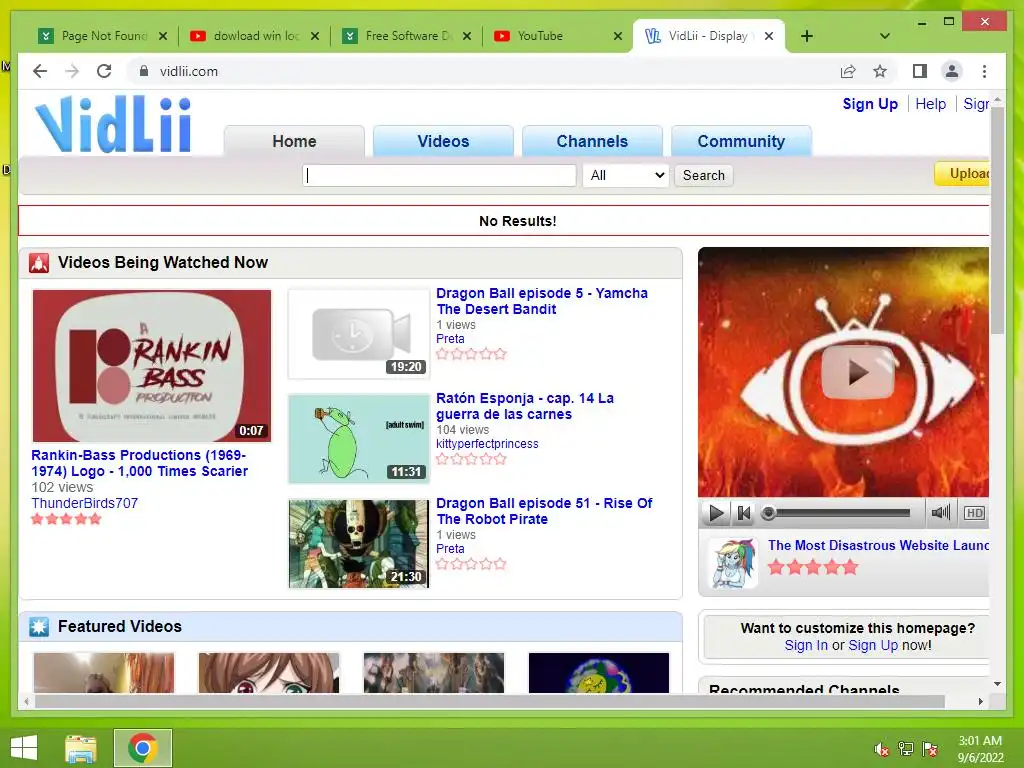Viewport: 1024px width, 768px height.
Task: Click the Chrome taskbar icon
Action: point(143,748)
